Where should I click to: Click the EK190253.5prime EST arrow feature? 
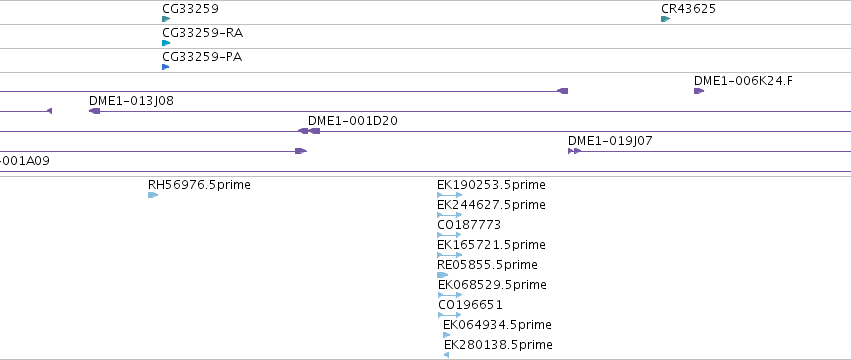[x=449, y=195]
